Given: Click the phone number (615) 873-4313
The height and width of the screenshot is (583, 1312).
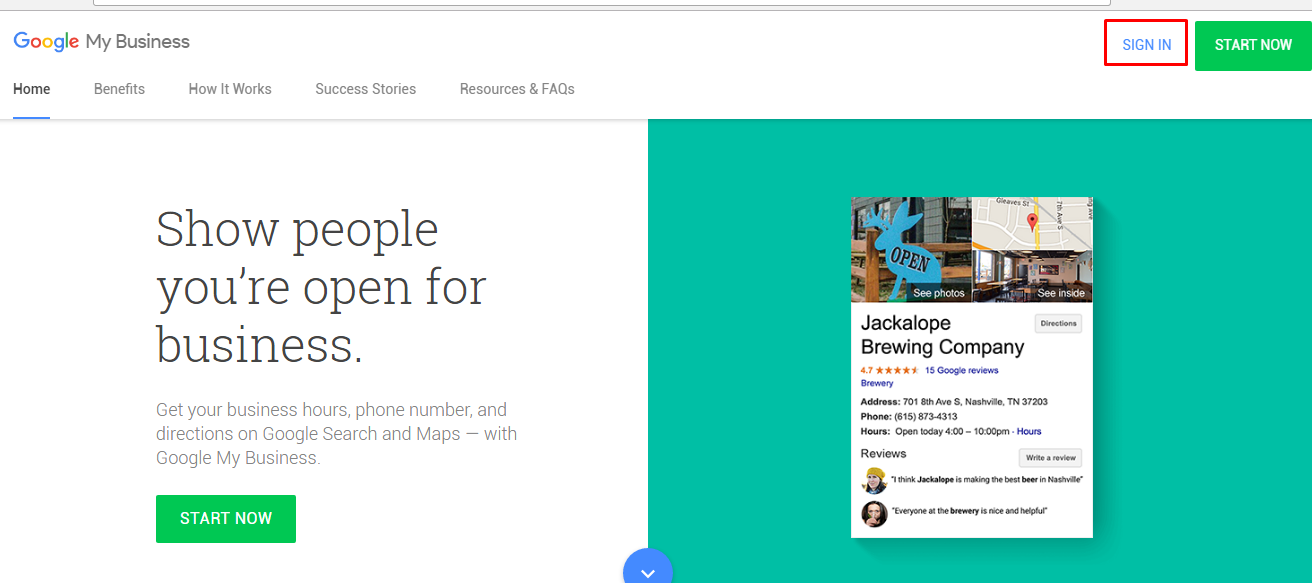Looking at the screenshot, I should point(926,417).
